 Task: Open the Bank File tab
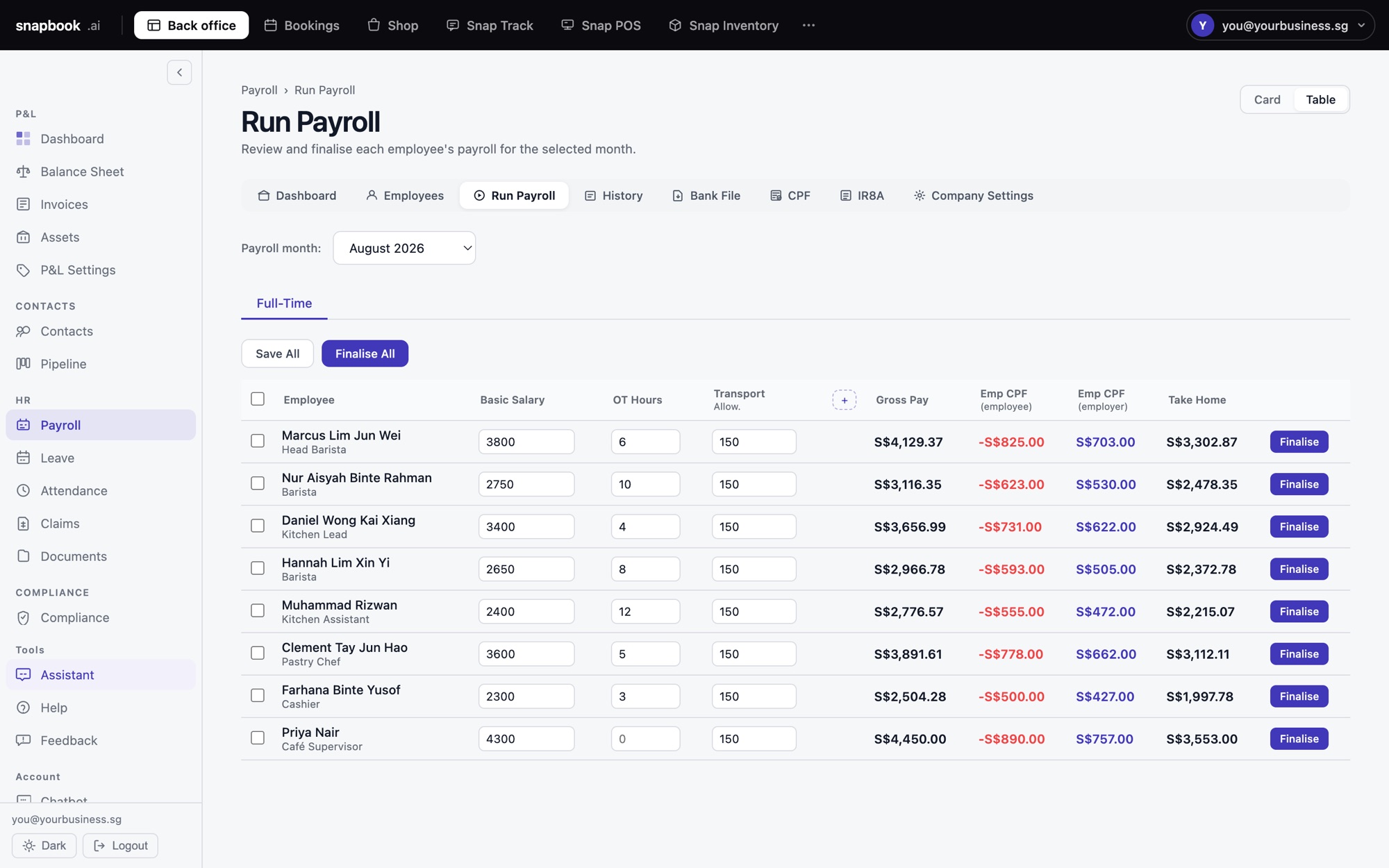tap(706, 195)
